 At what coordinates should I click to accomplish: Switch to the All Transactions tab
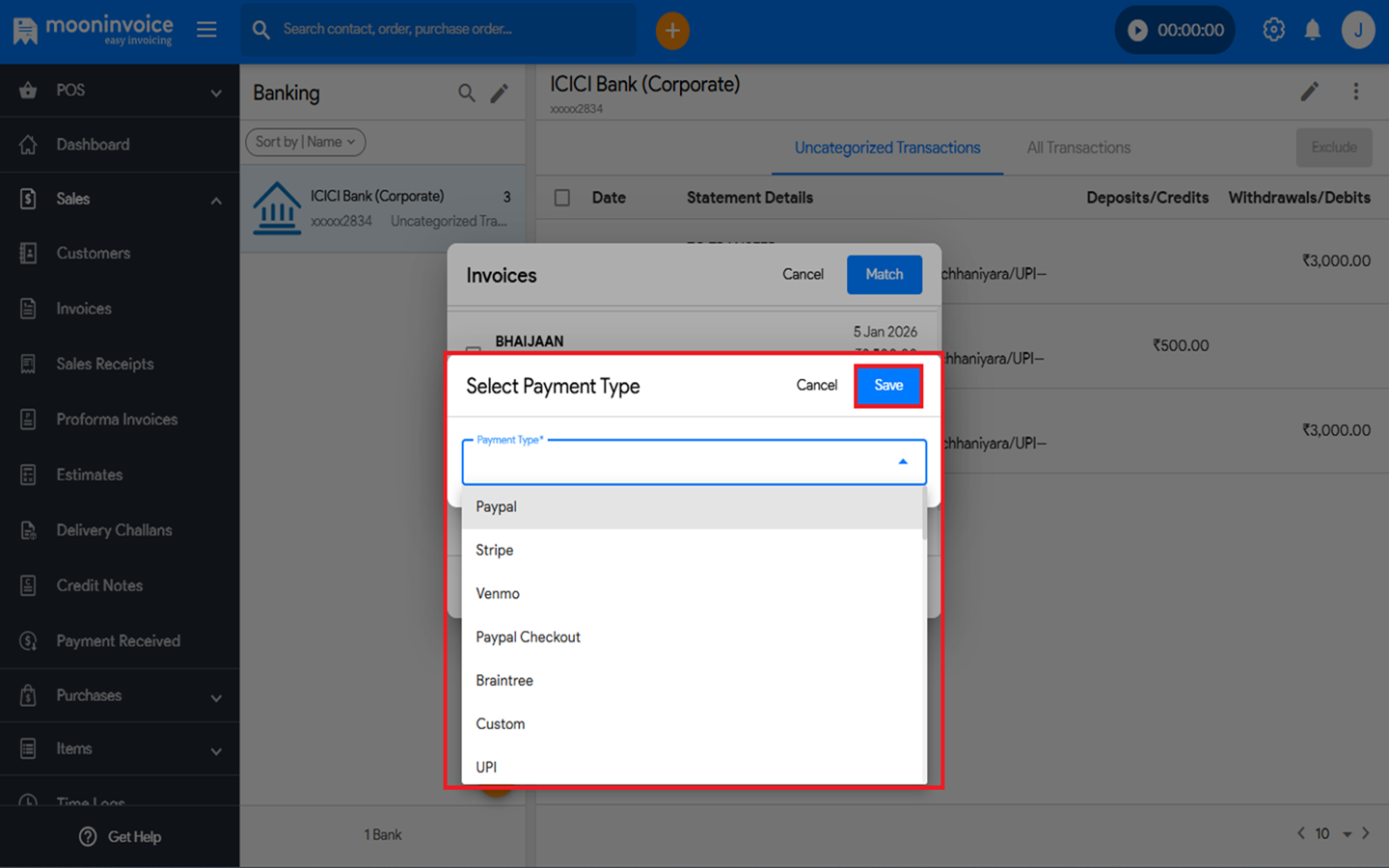[x=1077, y=148]
